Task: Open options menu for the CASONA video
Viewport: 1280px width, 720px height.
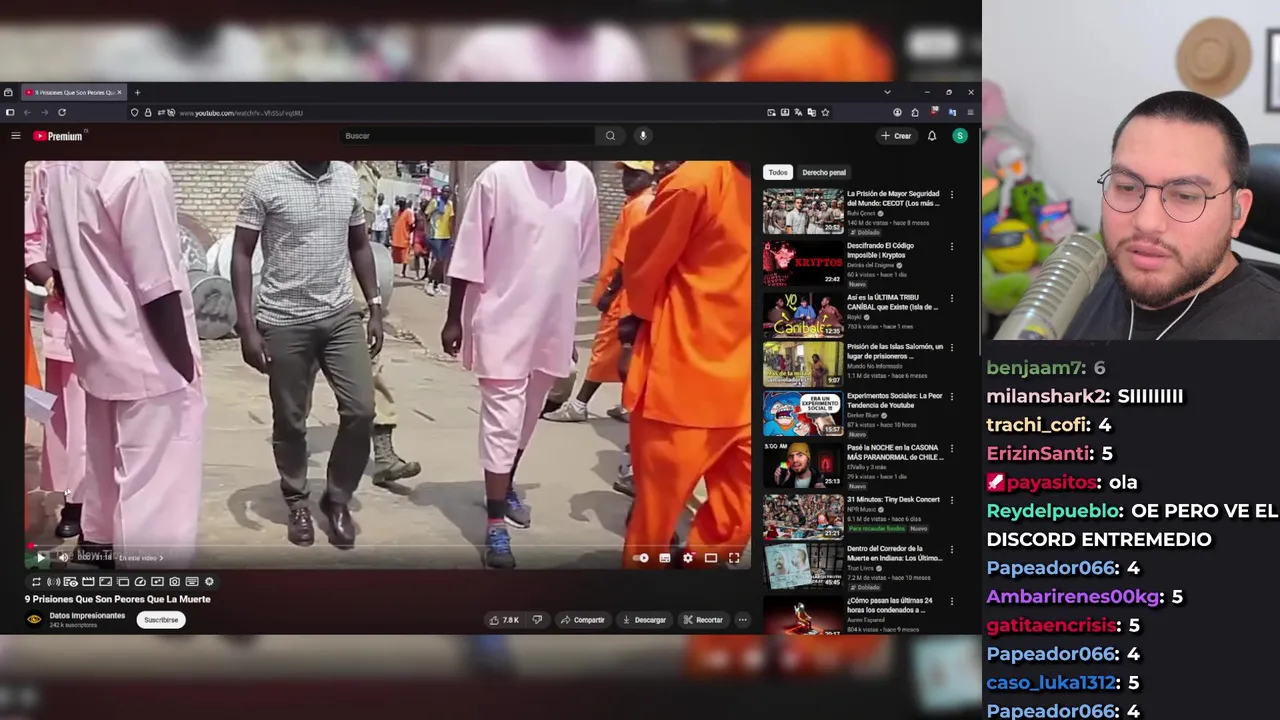Action: pyautogui.click(x=951, y=449)
